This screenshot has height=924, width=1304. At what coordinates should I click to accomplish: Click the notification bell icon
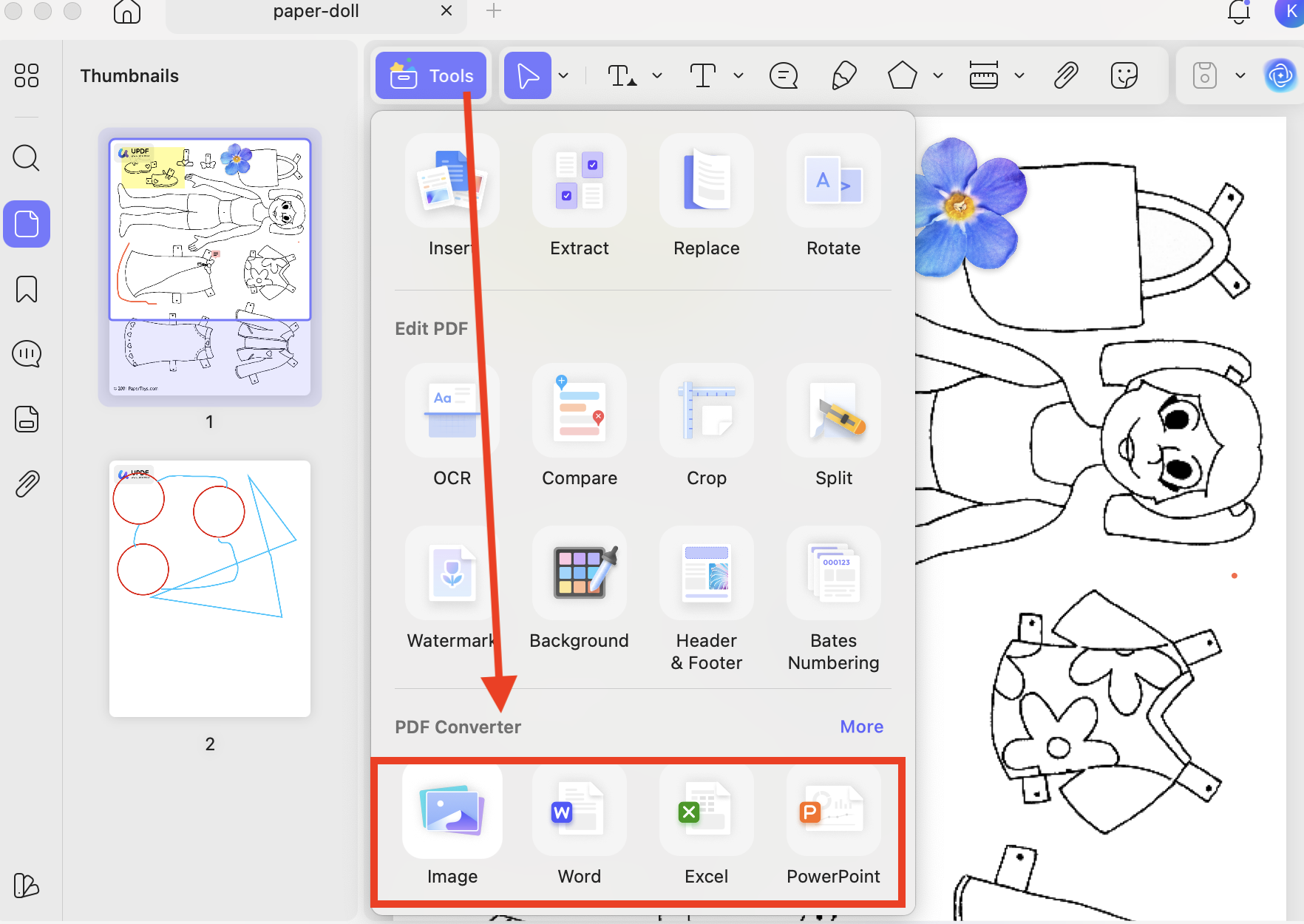tap(1239, 12)
